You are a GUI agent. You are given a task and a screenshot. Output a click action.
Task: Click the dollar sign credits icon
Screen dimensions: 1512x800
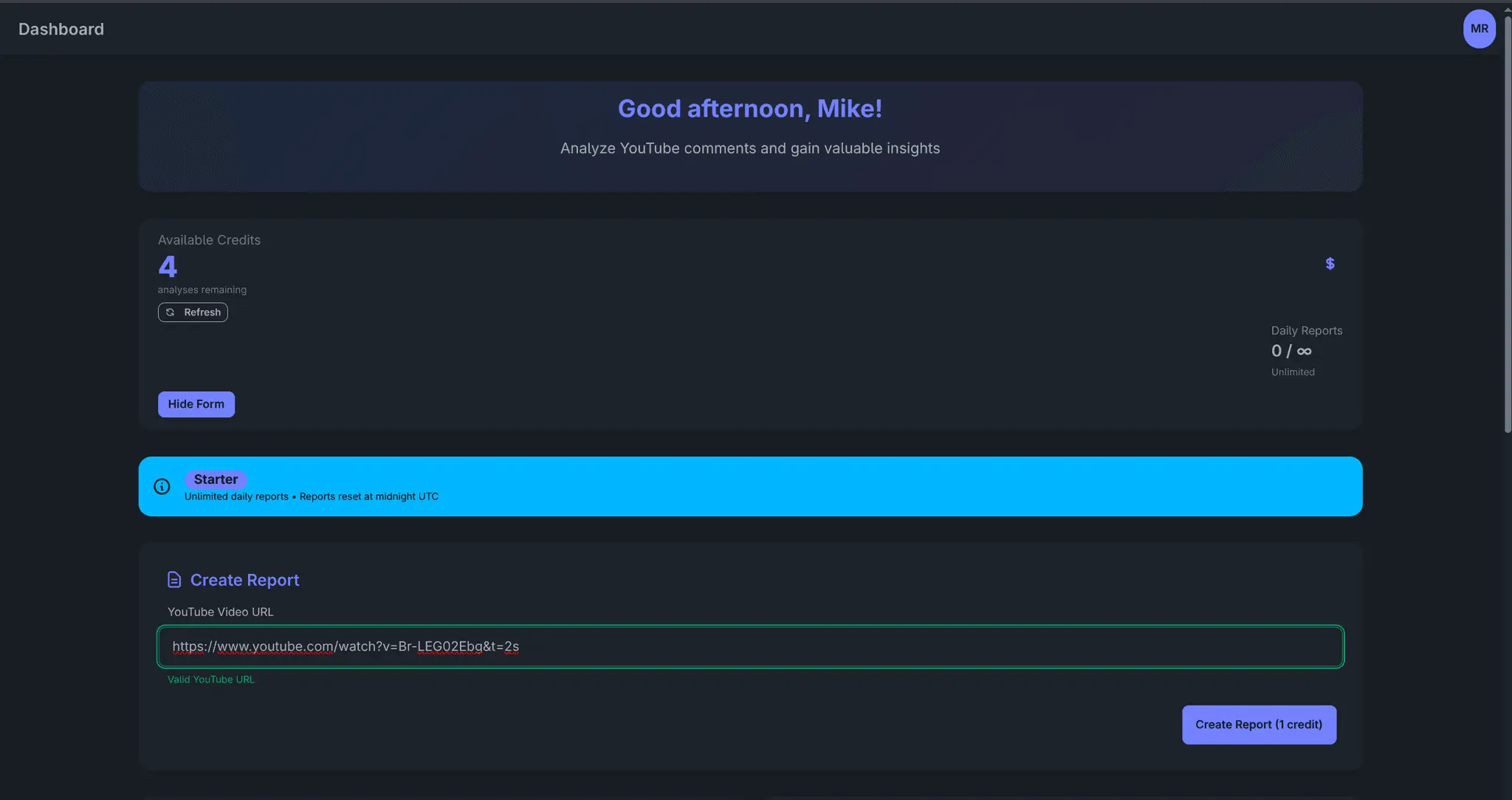point(1330,264)
